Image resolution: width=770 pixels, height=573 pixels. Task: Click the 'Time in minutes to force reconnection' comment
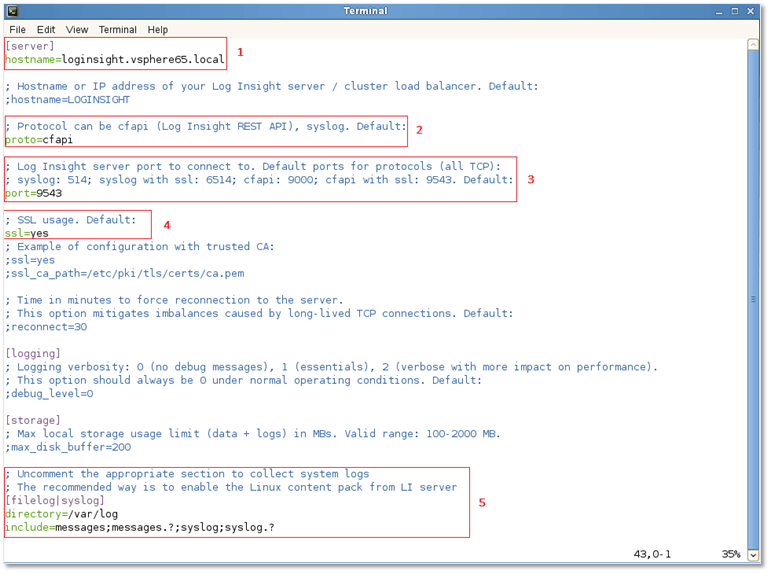coord(174,300)
